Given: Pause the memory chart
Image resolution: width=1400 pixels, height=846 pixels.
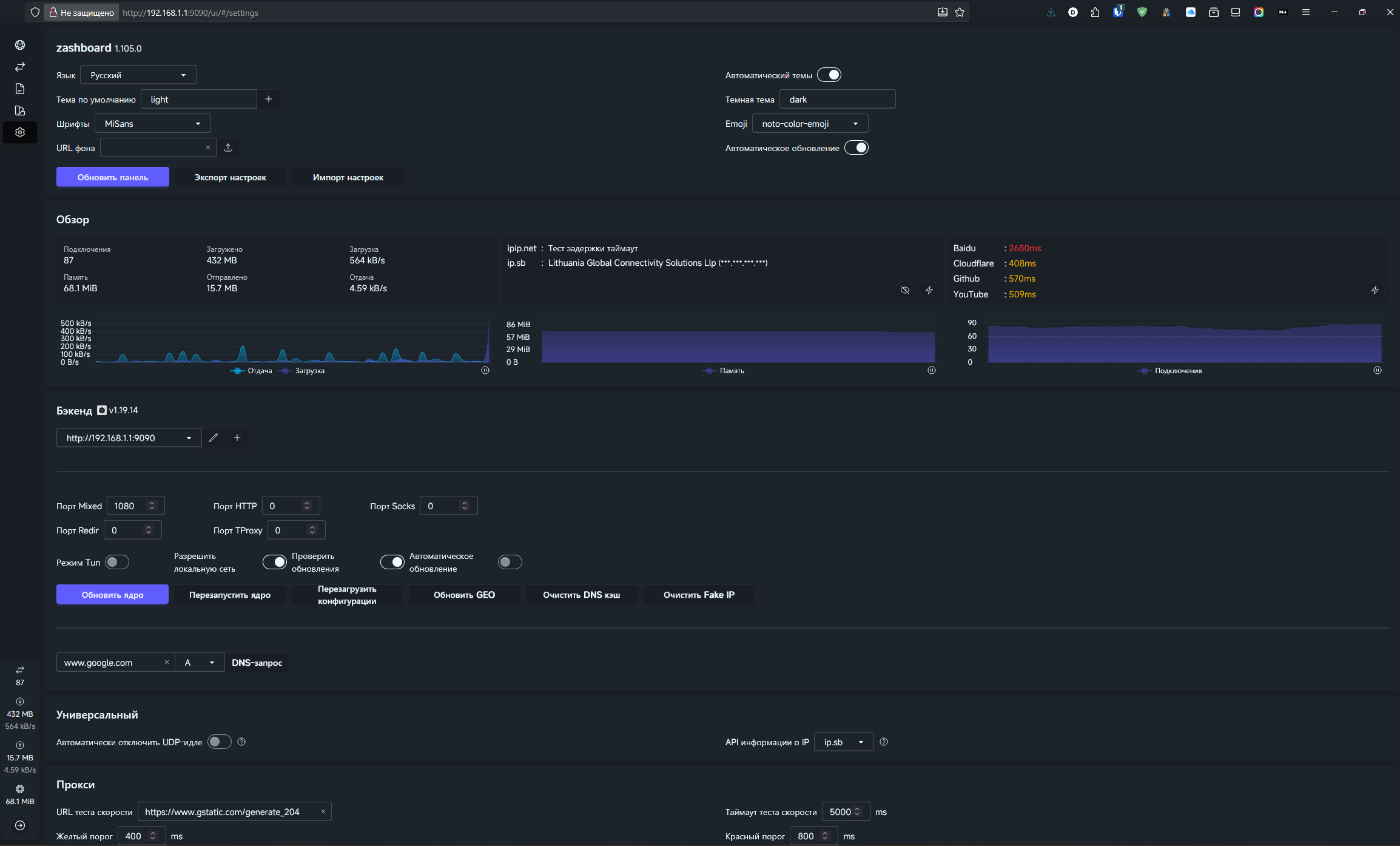Looking at the screenshot, I should (x=932, y=370).
